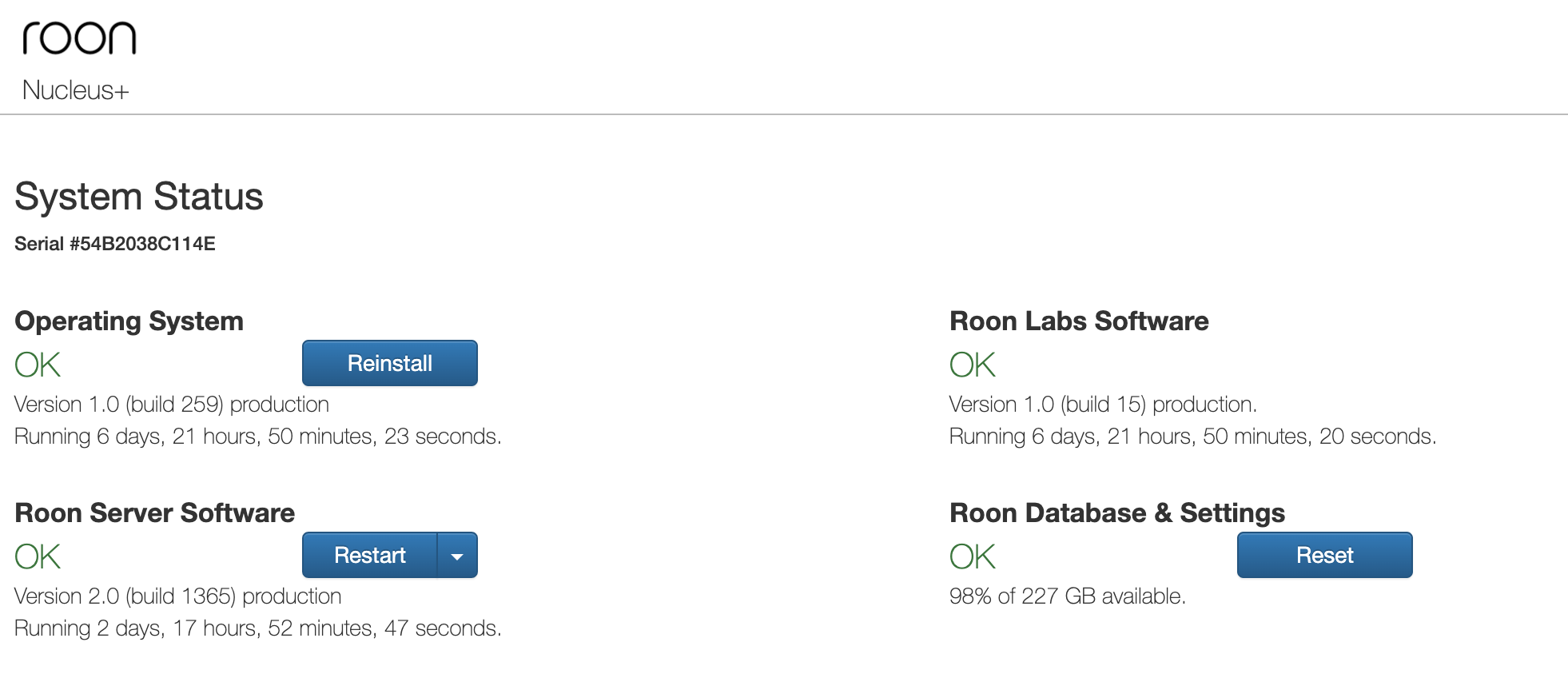Click the Roon Server Software heading
The image size is (1568, 678).
tap(155, 513)
